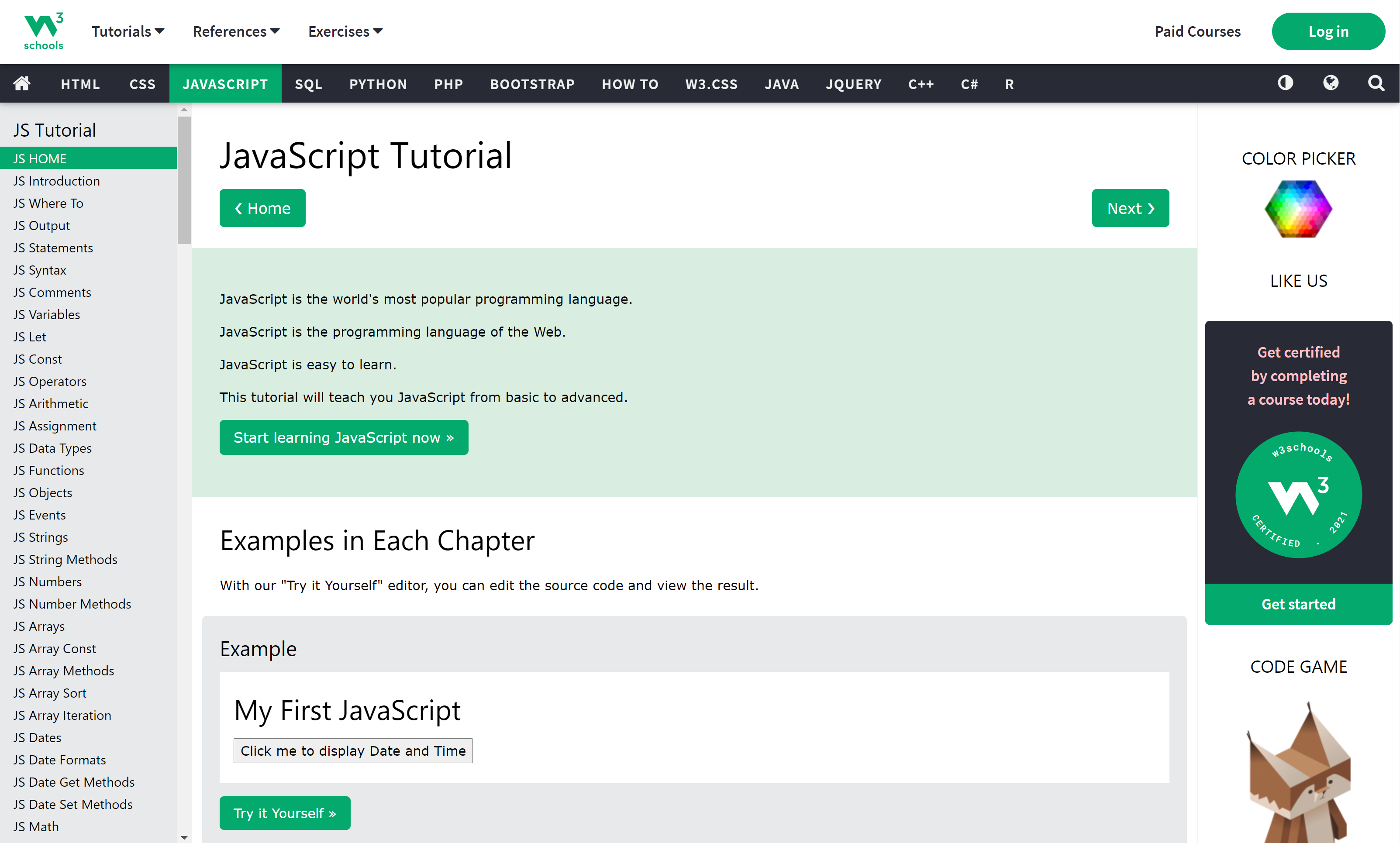Image resolution: width=1400 pixels, height=843 pixels.
Task: Click Start learning JavaScript now button
Action: tap(344, 437)
